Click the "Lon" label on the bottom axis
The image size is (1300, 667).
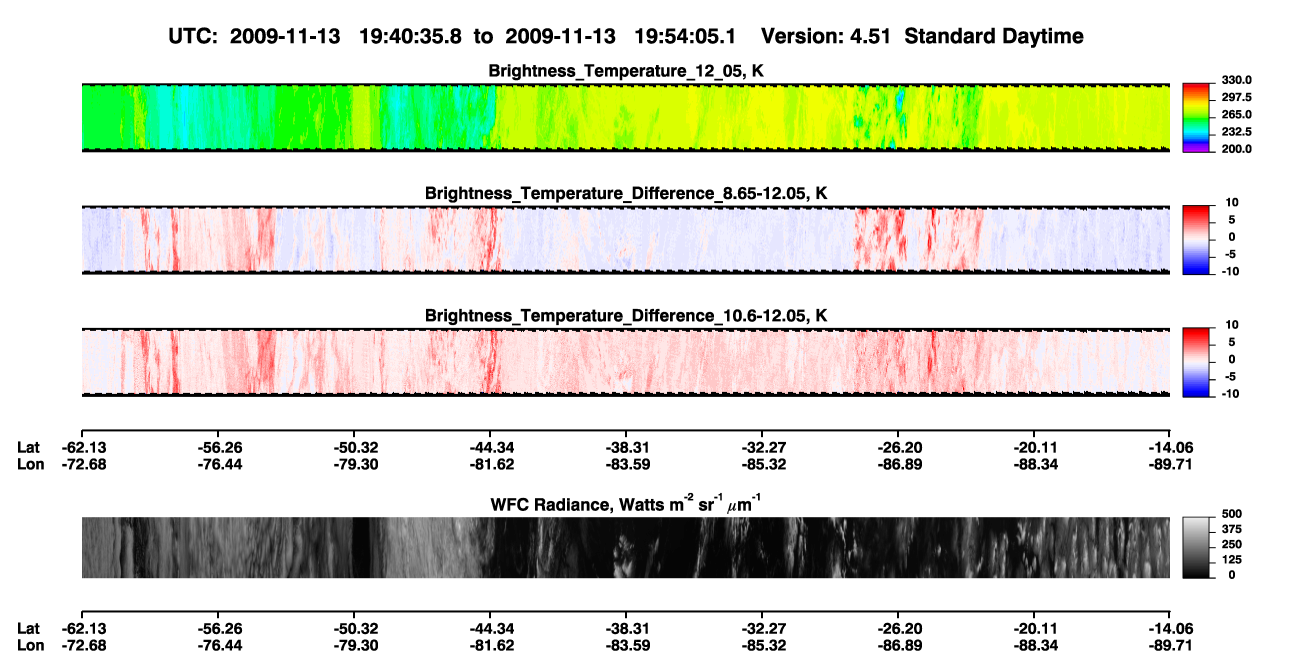31,645
